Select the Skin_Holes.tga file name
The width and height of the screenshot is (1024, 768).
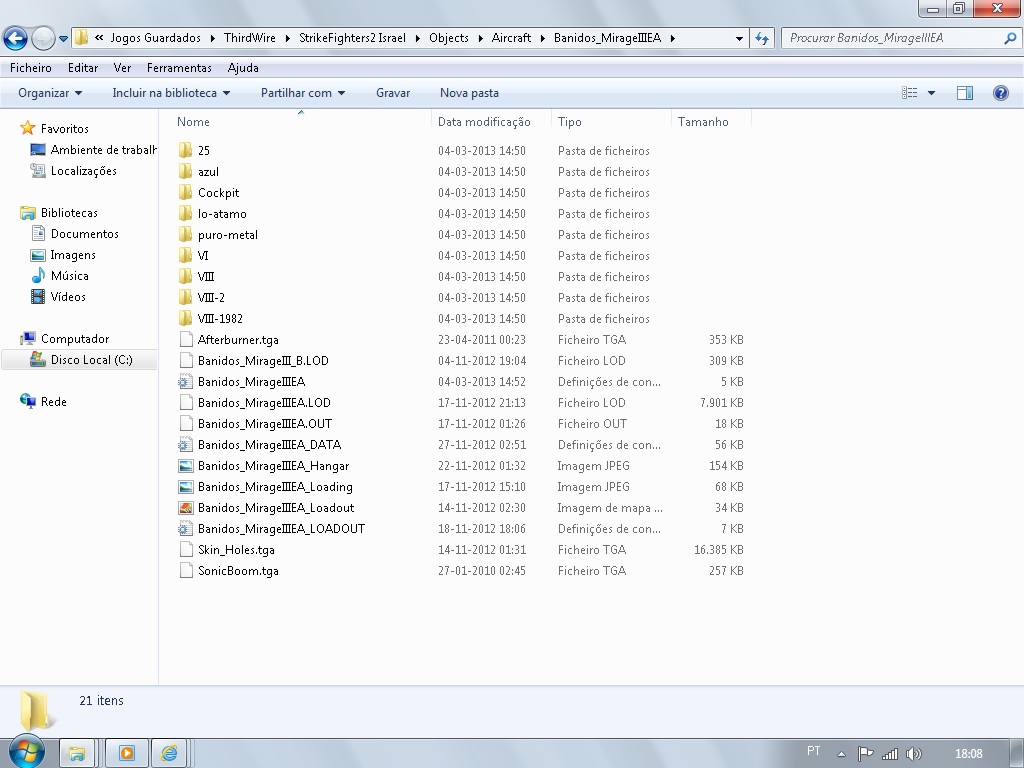pyautogui.click(x=236, y=549)
